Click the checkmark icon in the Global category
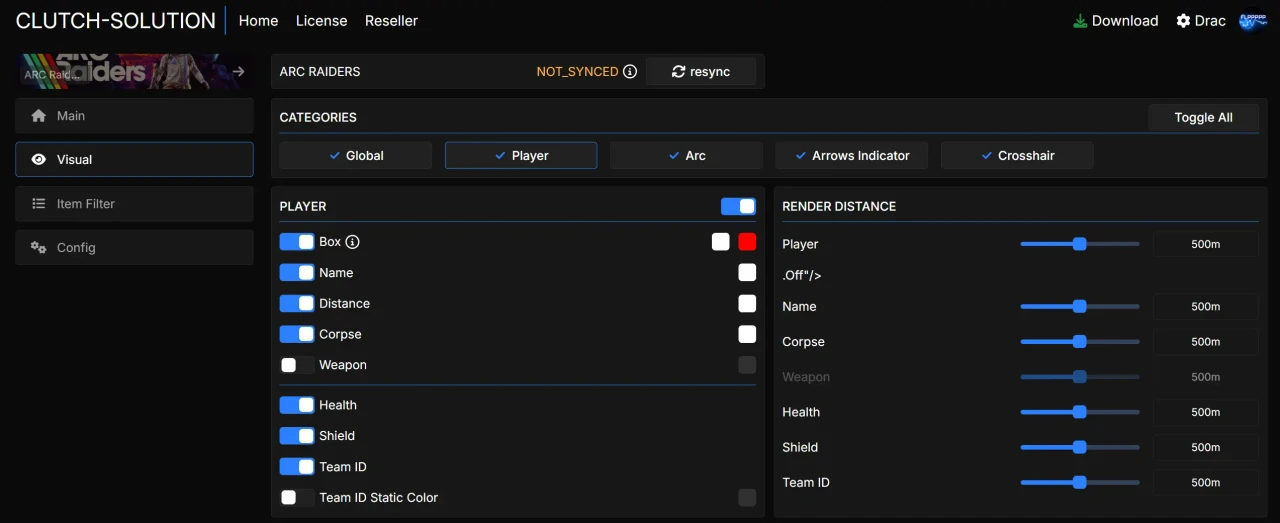1280x523 pixels. (334, 156)
